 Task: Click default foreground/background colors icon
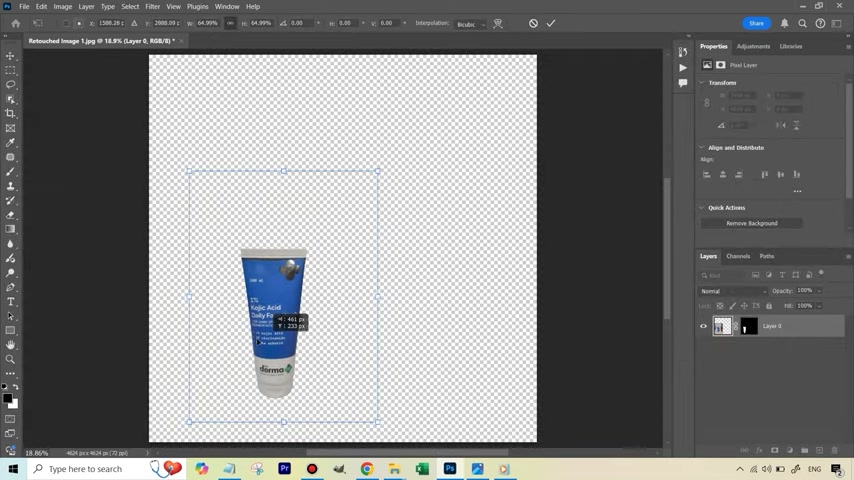point(4,386)
